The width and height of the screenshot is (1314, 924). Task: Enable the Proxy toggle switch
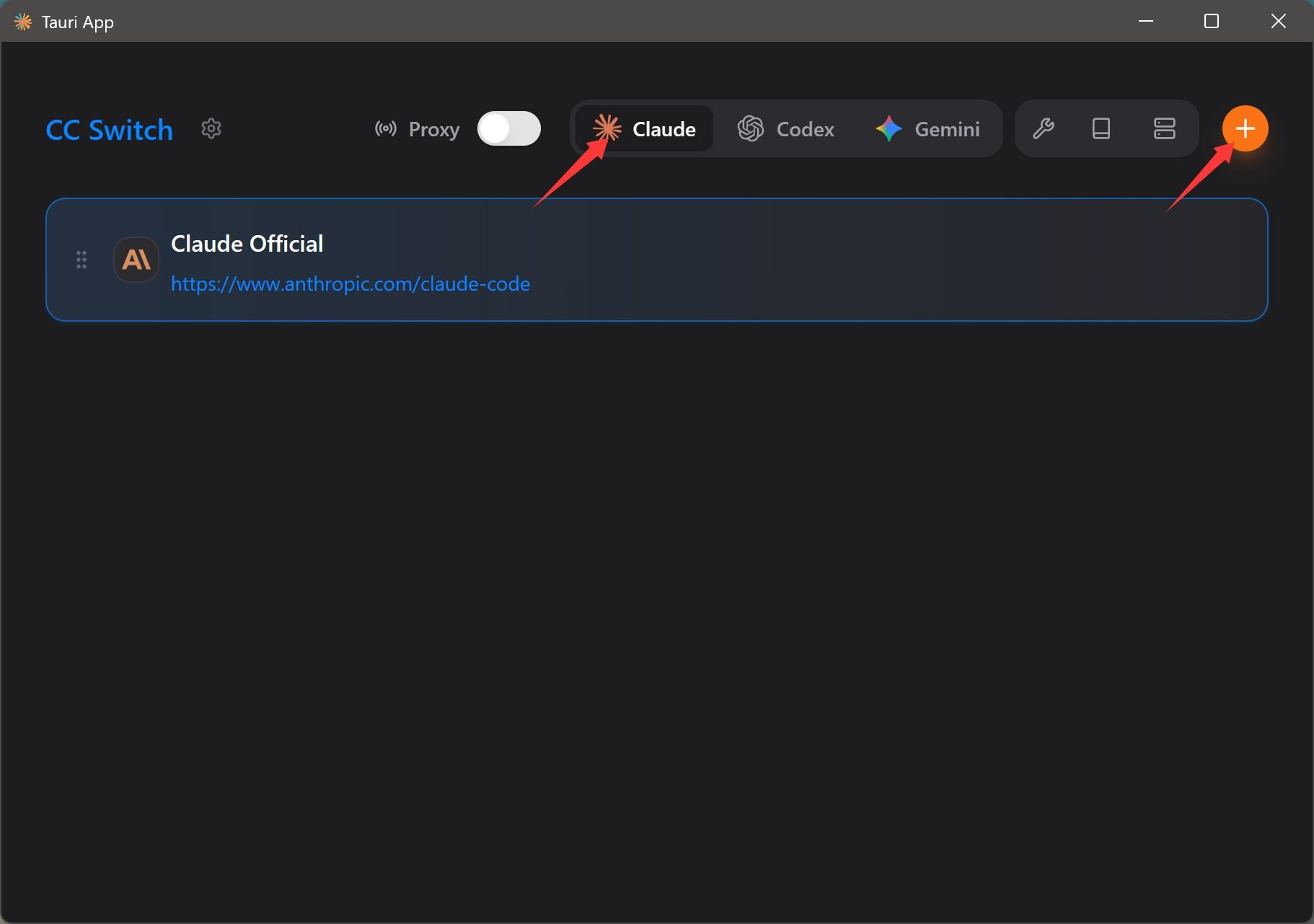click(x=508, y=129)
